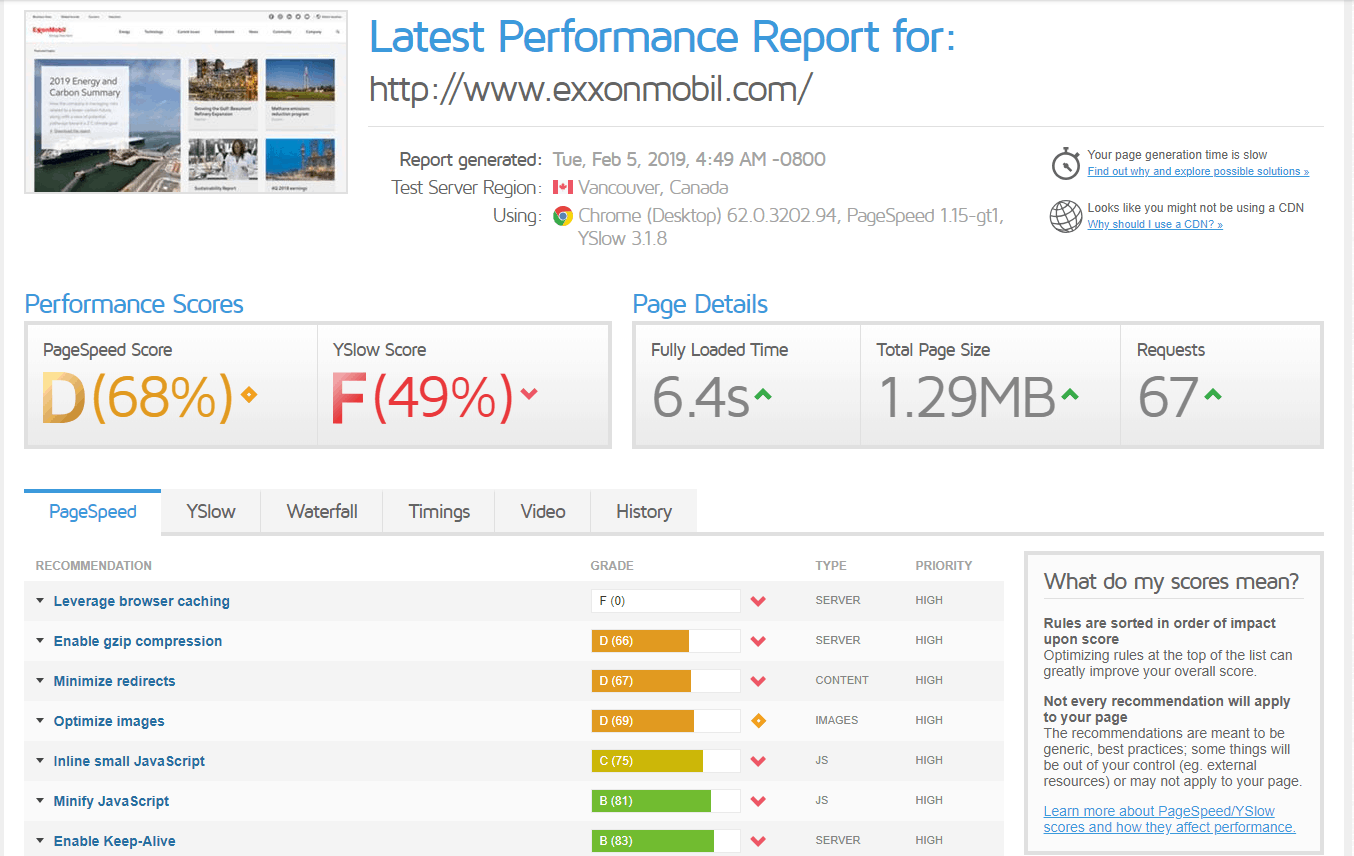The height and width of the screenshot is (856, 1354).
Task: Click the CONTENT type in Minimize redirects row
Action: (x=842, y=680)
